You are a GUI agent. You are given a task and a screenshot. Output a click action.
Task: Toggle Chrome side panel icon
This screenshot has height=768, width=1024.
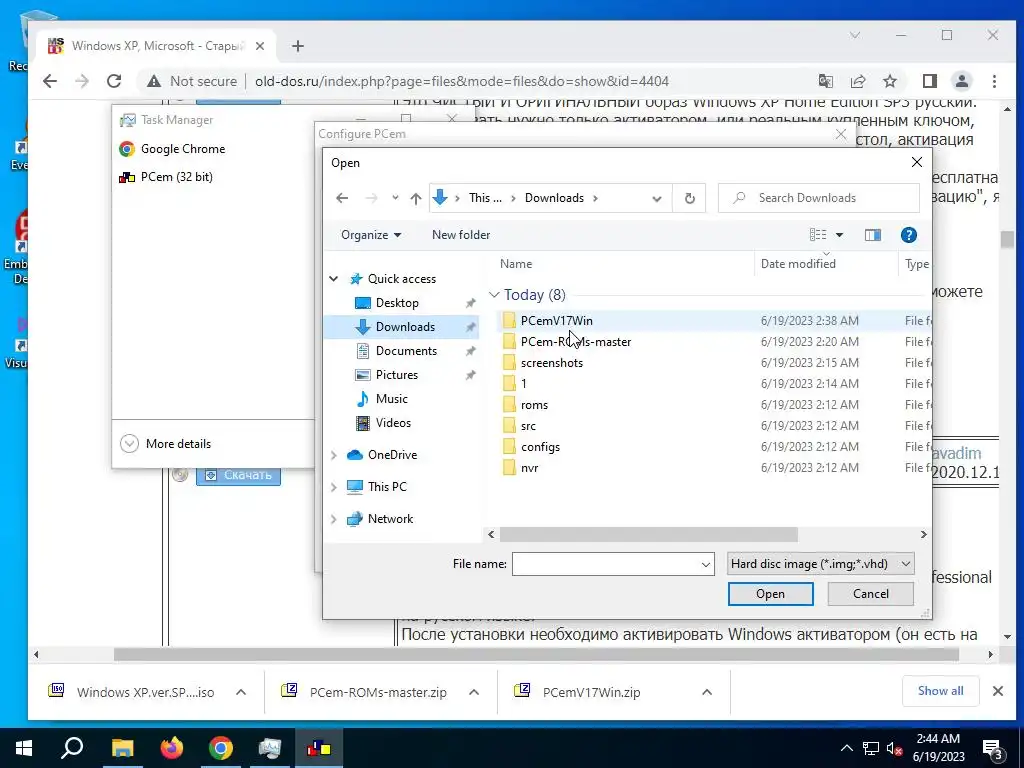click(x=929, y=81)
